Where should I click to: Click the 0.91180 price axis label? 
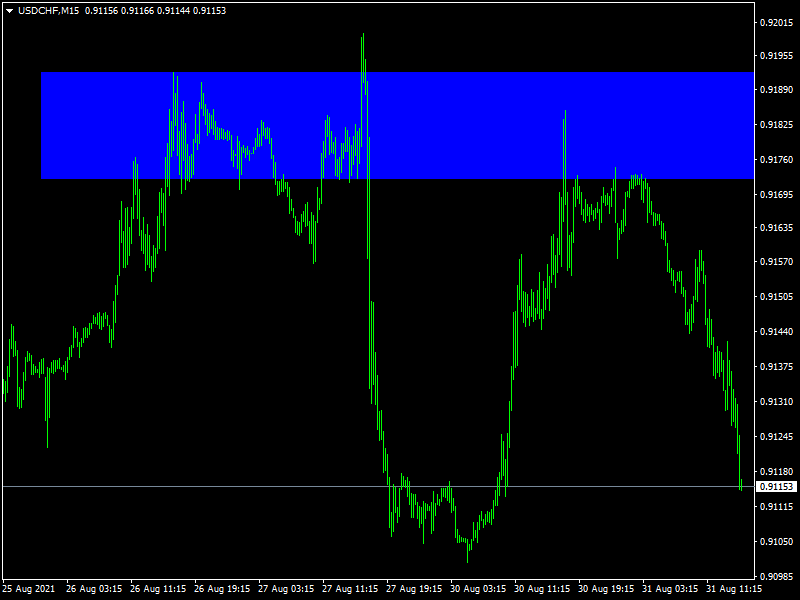[x=777, y=471]
